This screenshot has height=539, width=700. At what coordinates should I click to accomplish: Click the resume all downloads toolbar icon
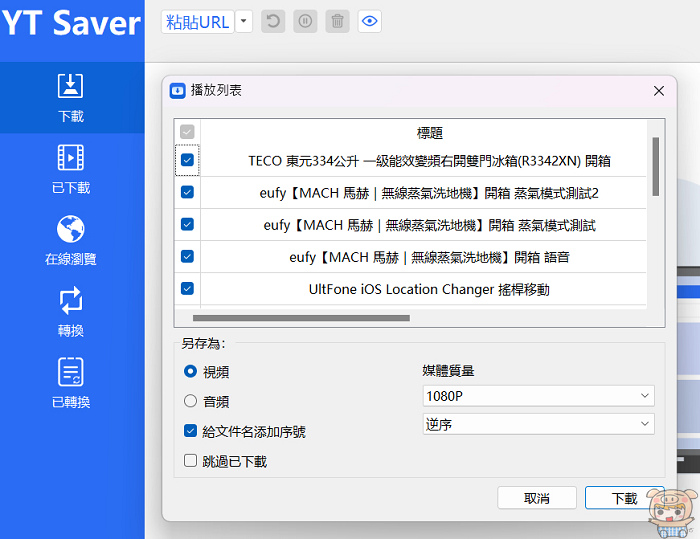[x=273, y=21]
